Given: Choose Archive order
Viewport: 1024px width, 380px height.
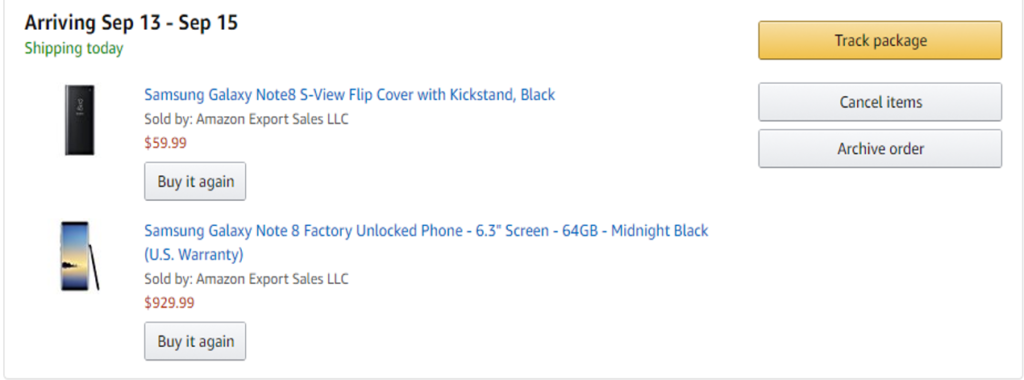Looking at the screenshot, I should coord(880,149).
